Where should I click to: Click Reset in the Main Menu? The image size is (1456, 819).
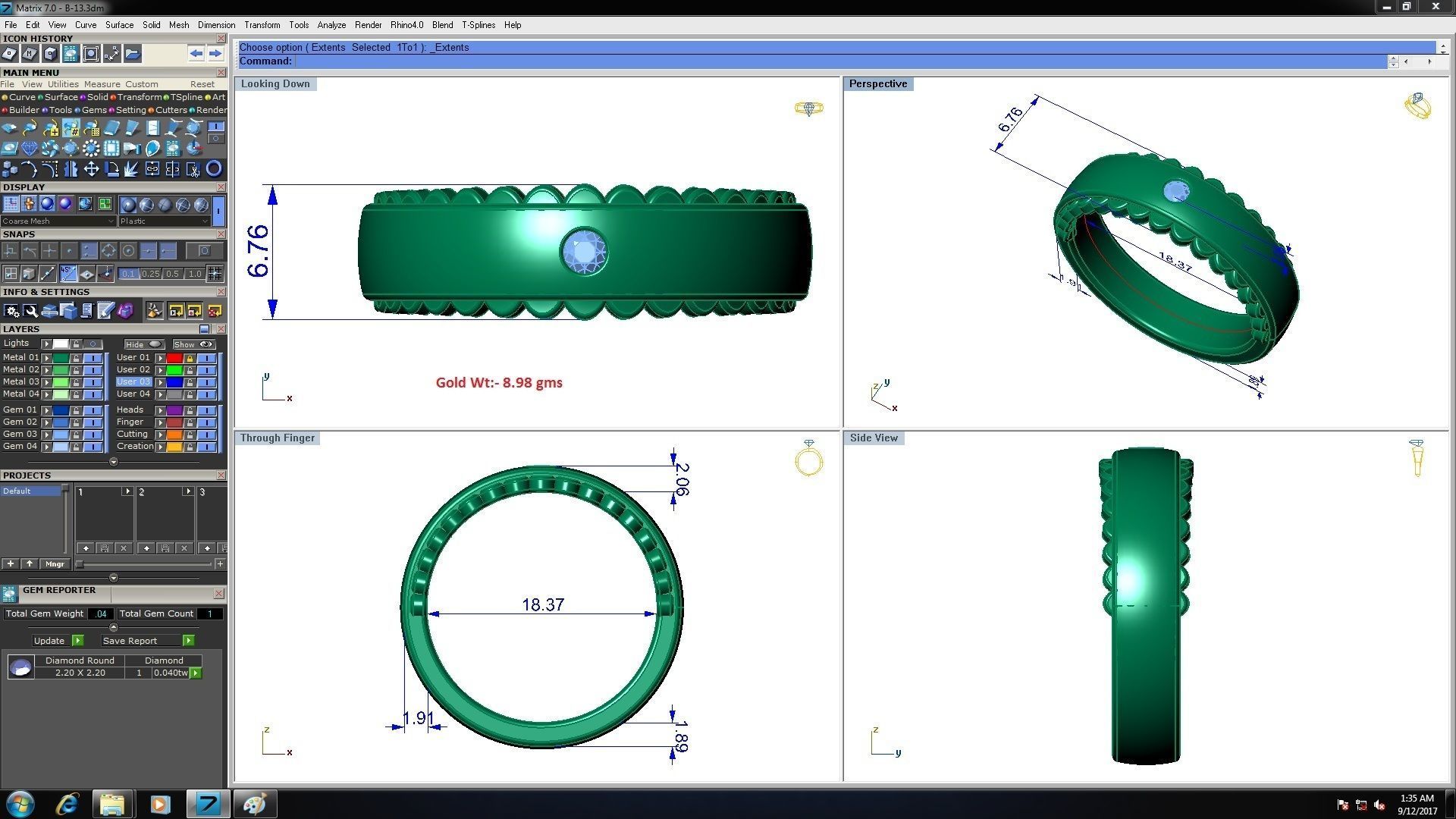click(x=202, y=84)
